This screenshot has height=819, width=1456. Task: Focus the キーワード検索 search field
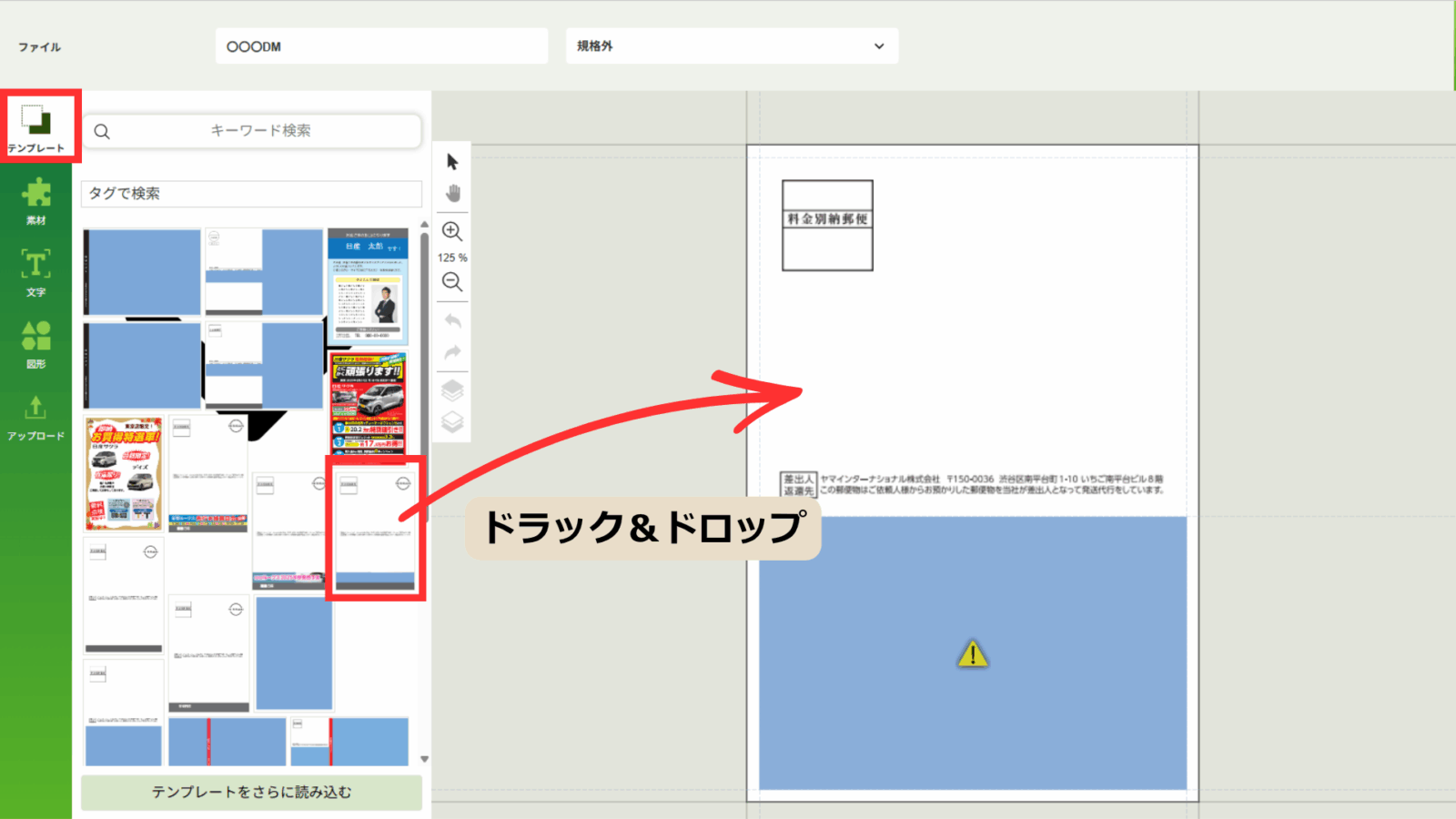260,131
